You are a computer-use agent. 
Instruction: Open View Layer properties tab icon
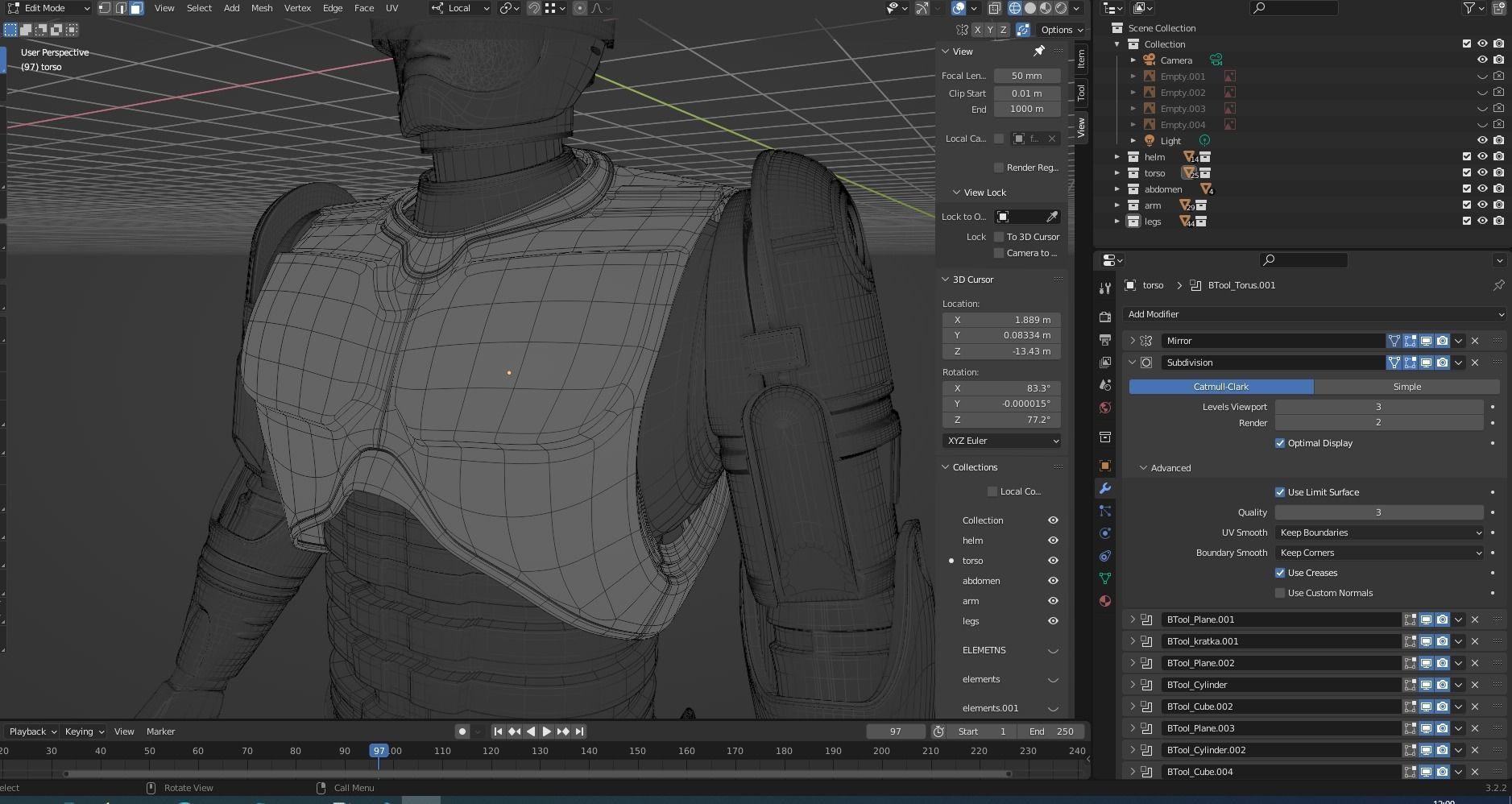point(1105,363)
